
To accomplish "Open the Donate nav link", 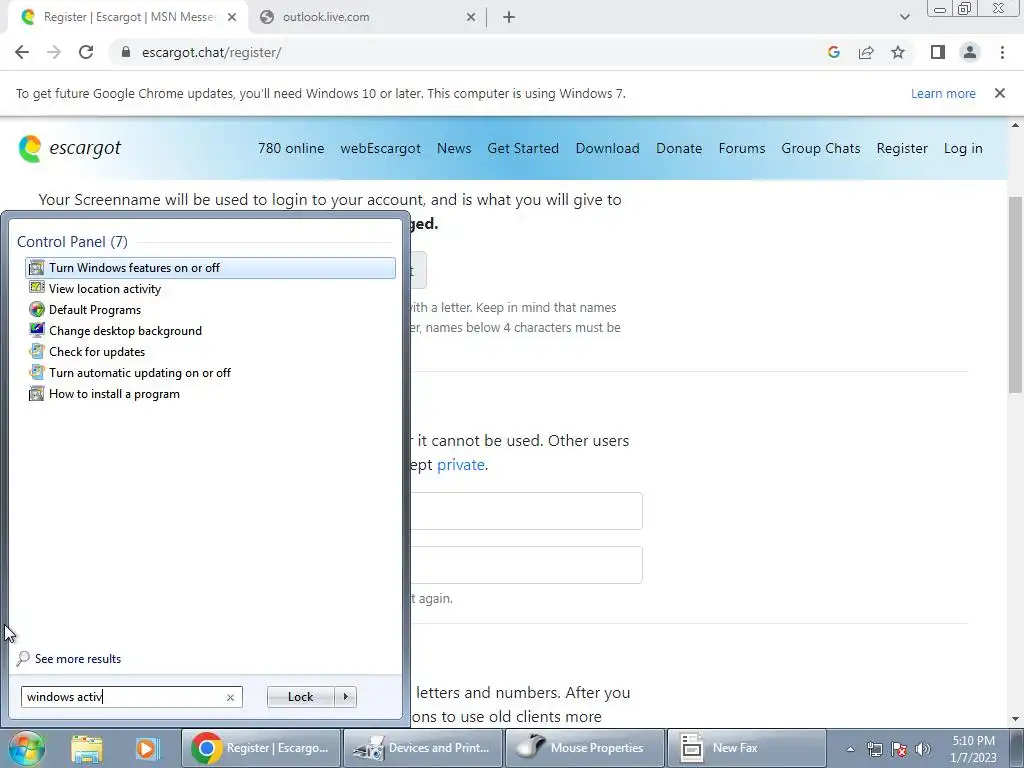I will (x=679, y=148).
